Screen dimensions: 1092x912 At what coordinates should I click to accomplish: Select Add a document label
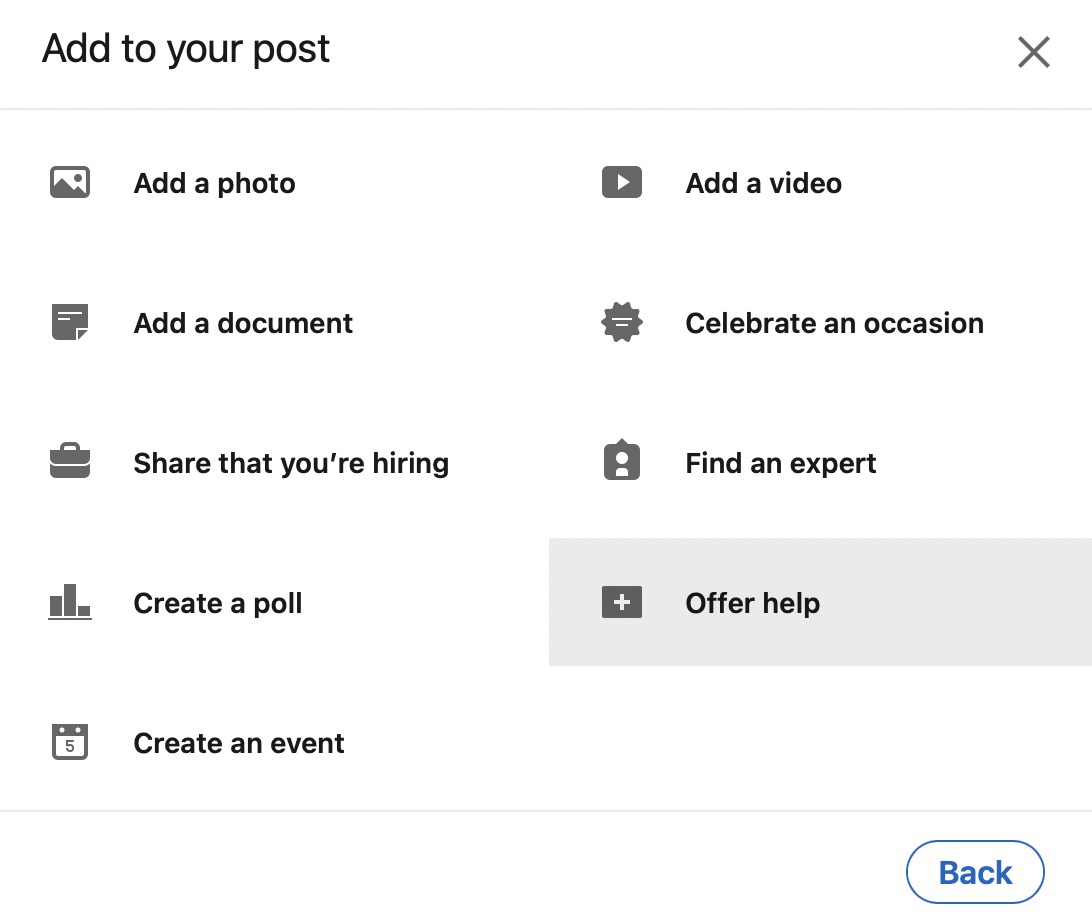(x=243, y=323)
